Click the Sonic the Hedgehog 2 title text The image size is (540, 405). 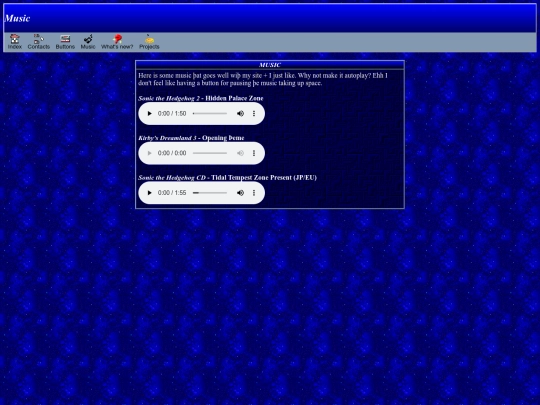point(169,98)
